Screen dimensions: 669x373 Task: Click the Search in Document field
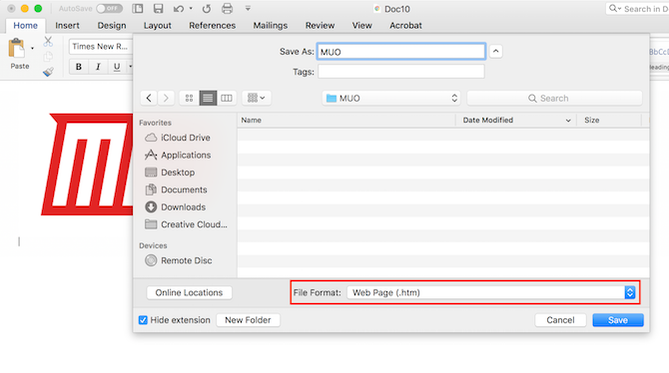(637, 9)
